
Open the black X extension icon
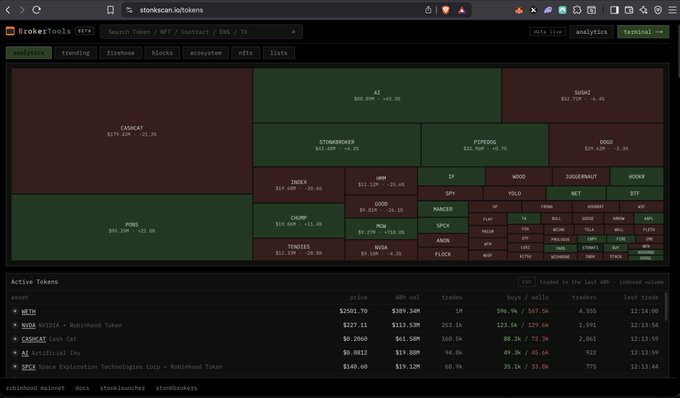533,10
